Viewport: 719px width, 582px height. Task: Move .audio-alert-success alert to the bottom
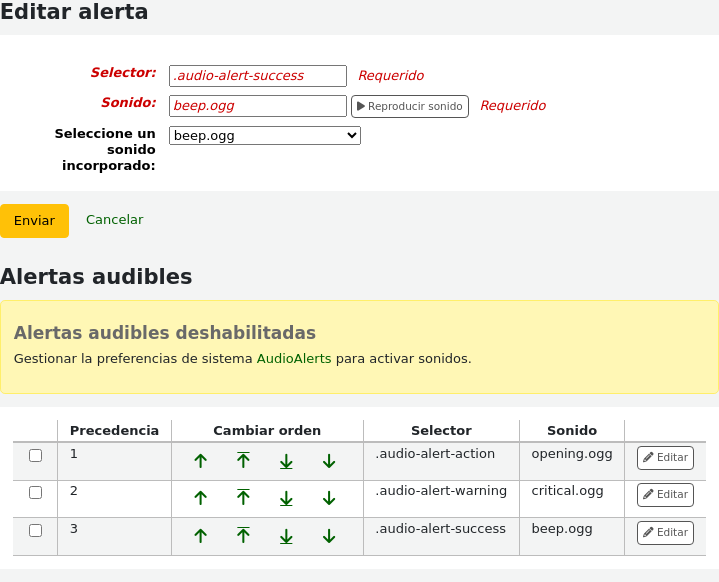(x=286, y=536)
